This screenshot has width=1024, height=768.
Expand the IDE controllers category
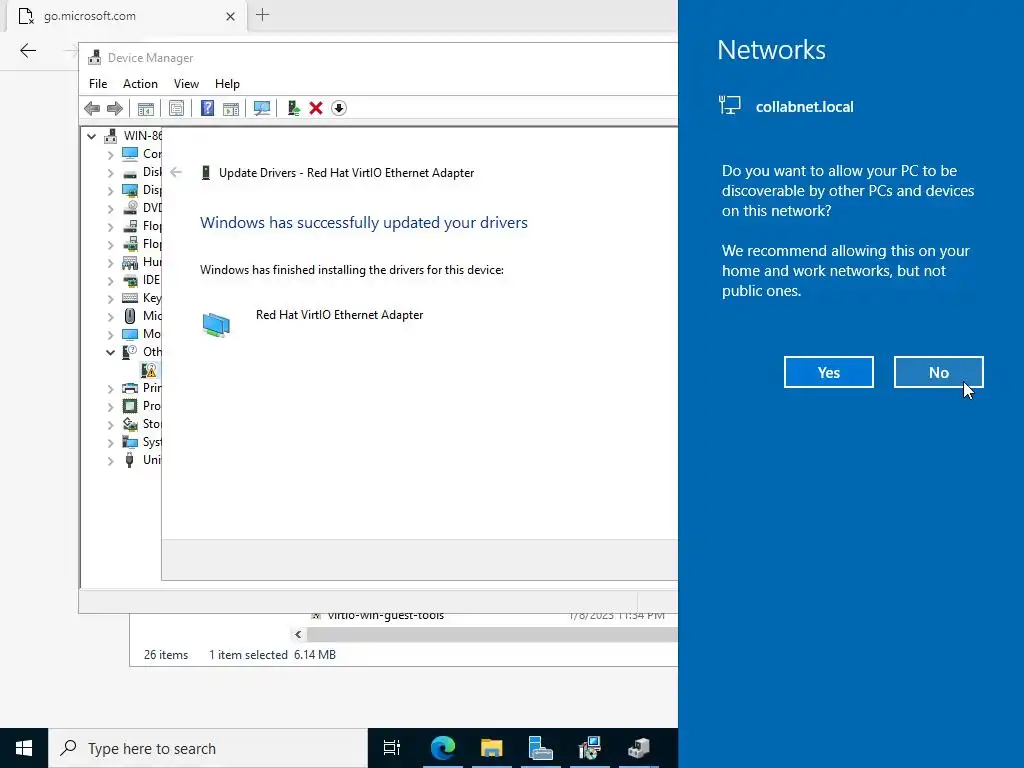tap(110, 281)
